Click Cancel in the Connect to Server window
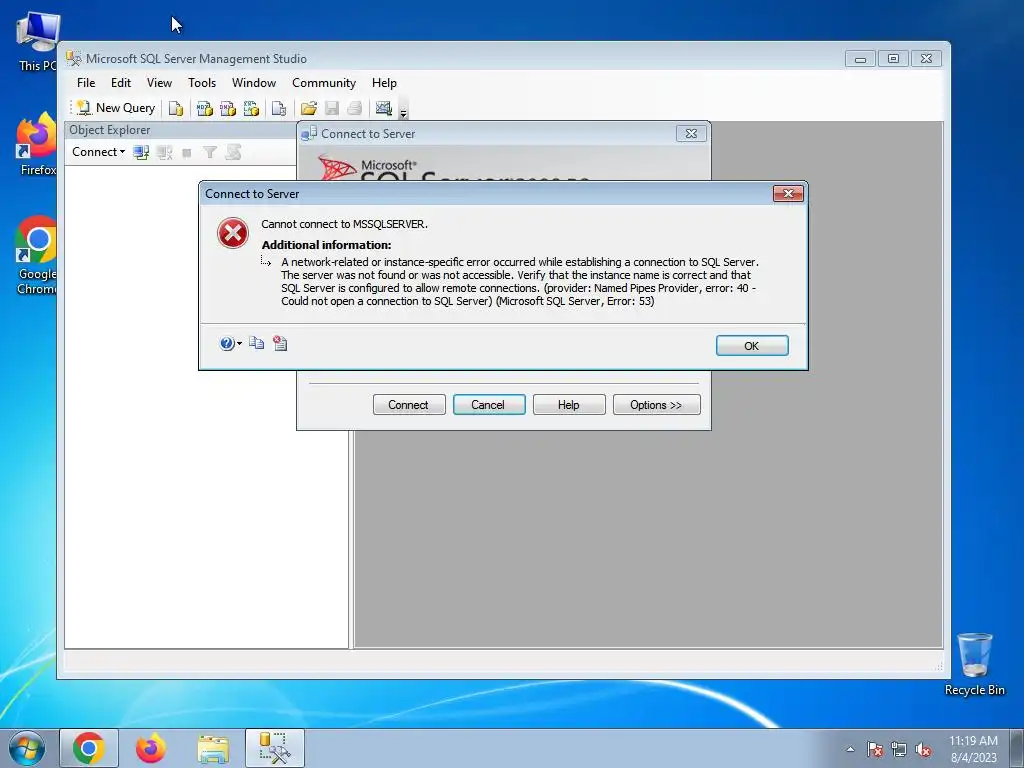 [488, 405]
